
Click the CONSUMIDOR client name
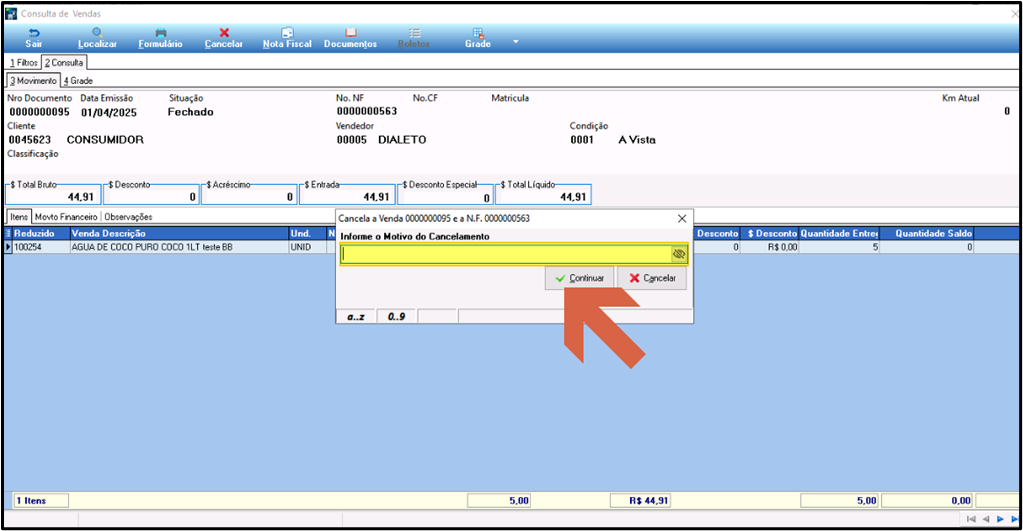[x=105, y=140]
